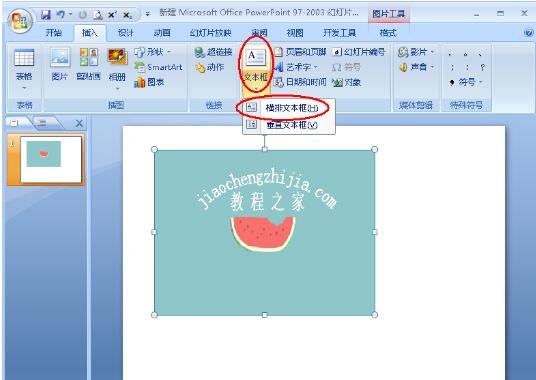
Task: Open the 开发工具 ribbon tab
Action: (339, 33)
